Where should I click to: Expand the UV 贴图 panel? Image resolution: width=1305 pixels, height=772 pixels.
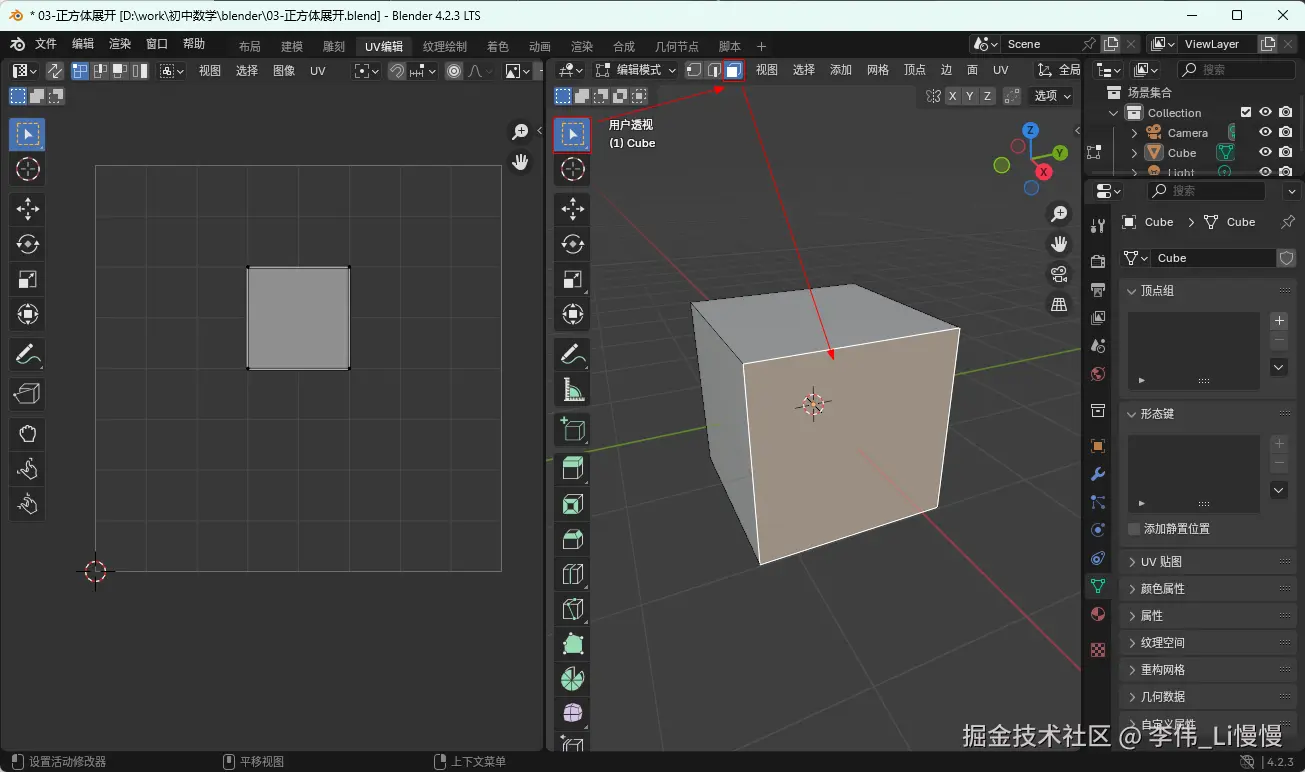pyautogui.click(x=1161, y=562)
